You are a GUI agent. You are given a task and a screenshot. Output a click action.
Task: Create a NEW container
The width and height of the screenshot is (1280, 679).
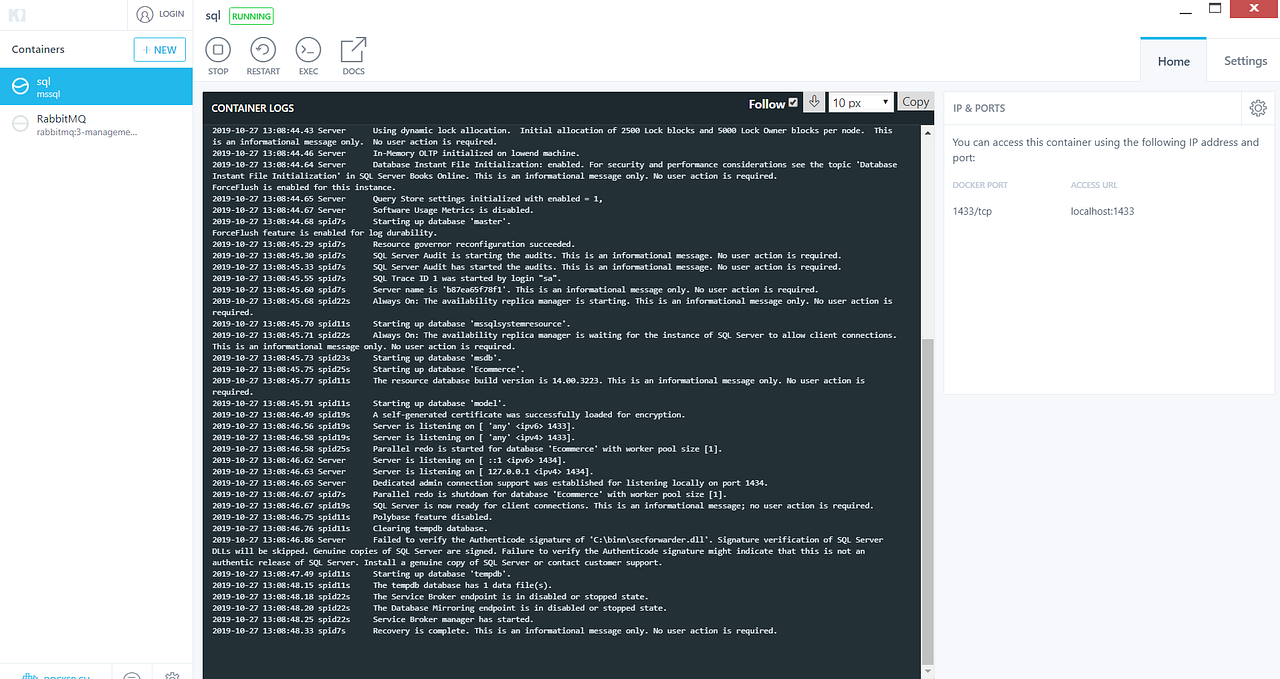159,49
